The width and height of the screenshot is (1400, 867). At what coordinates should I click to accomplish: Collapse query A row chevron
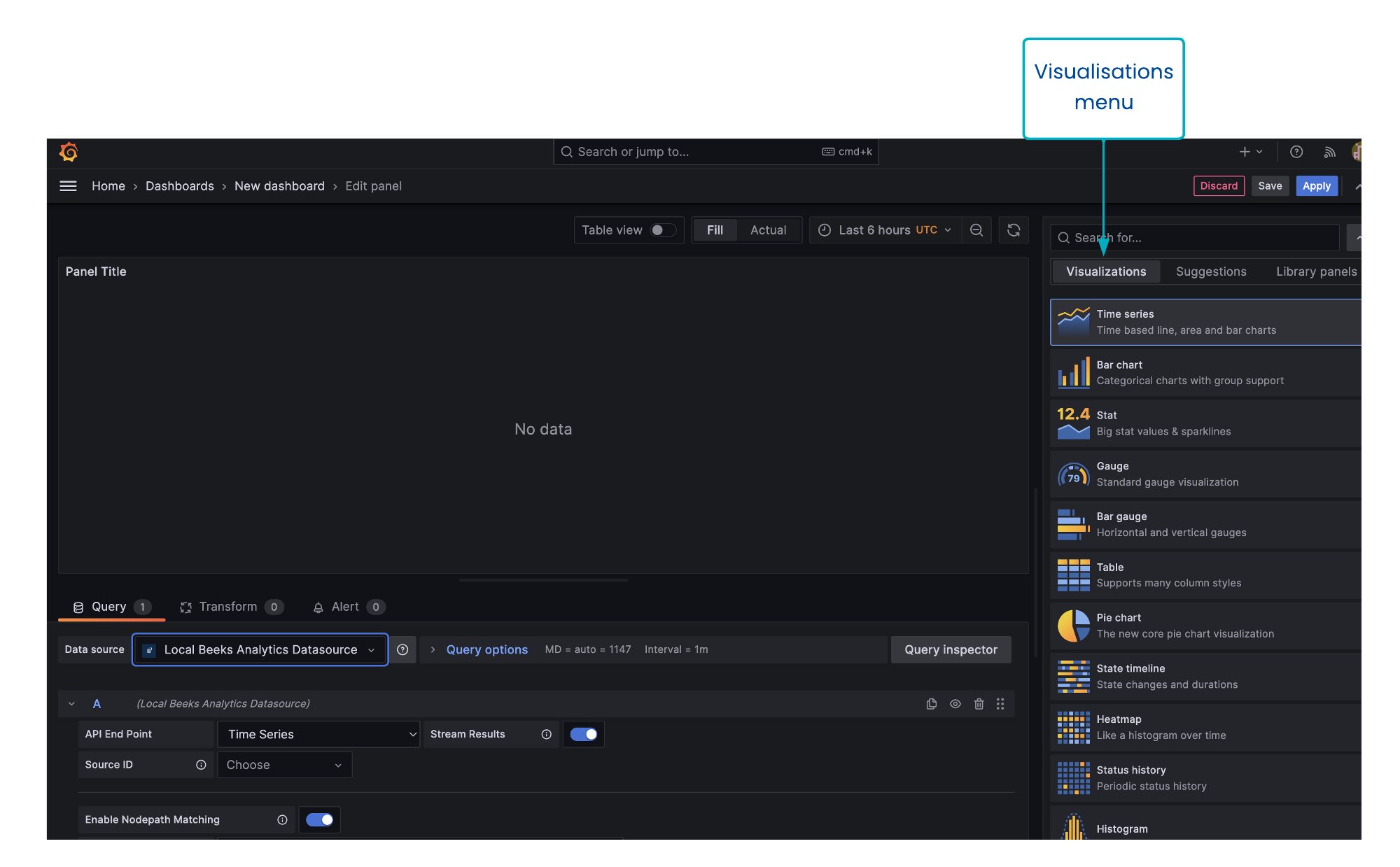tap(71, 704)
